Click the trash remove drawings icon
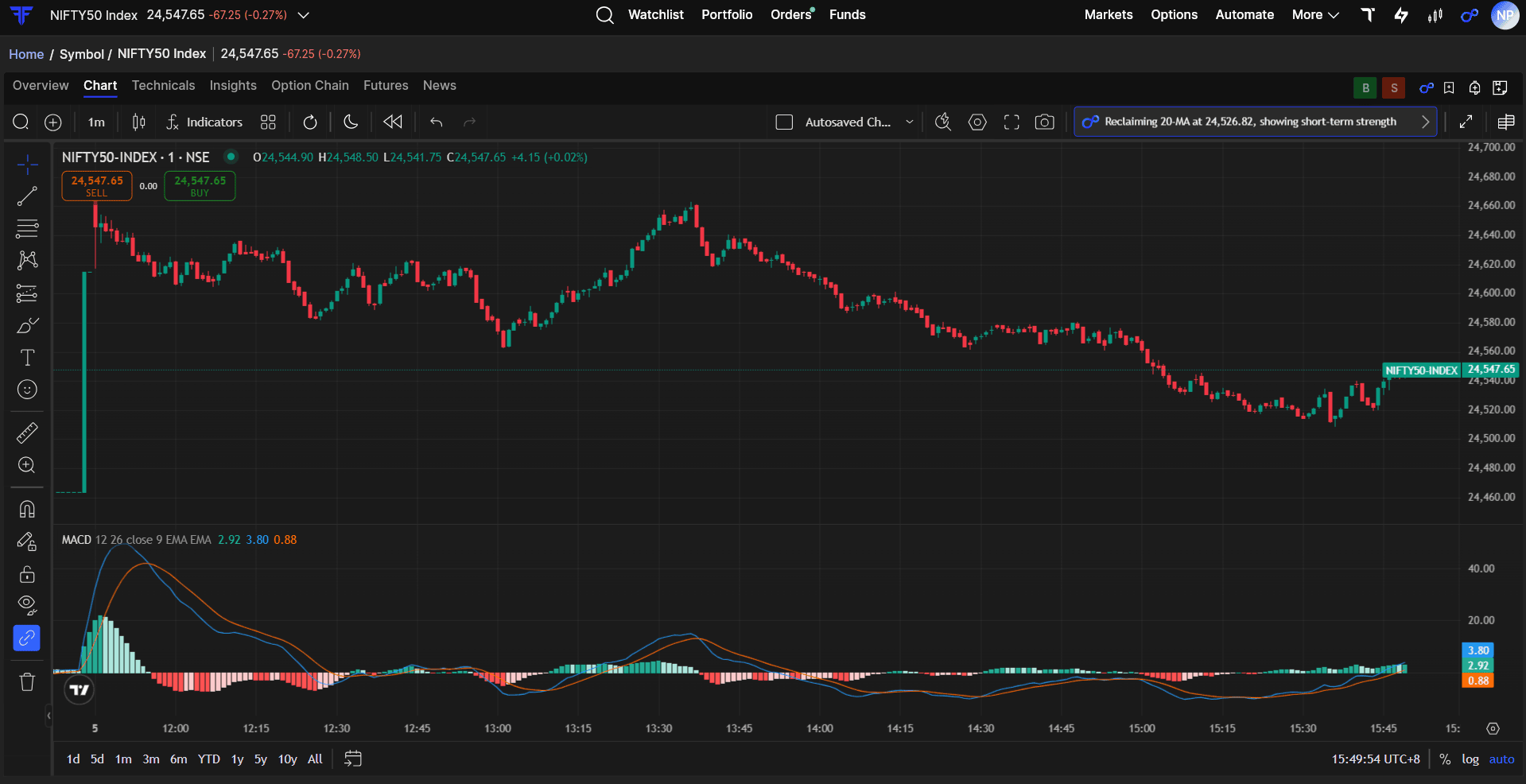Screen dimensions: 1526x784 pos(27,682)
